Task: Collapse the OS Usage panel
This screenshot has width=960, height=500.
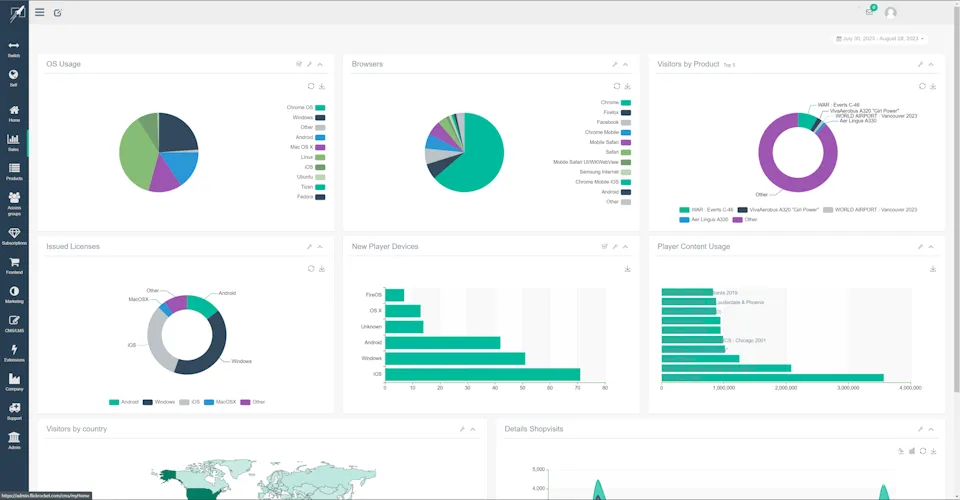Action: pos(320,64)
